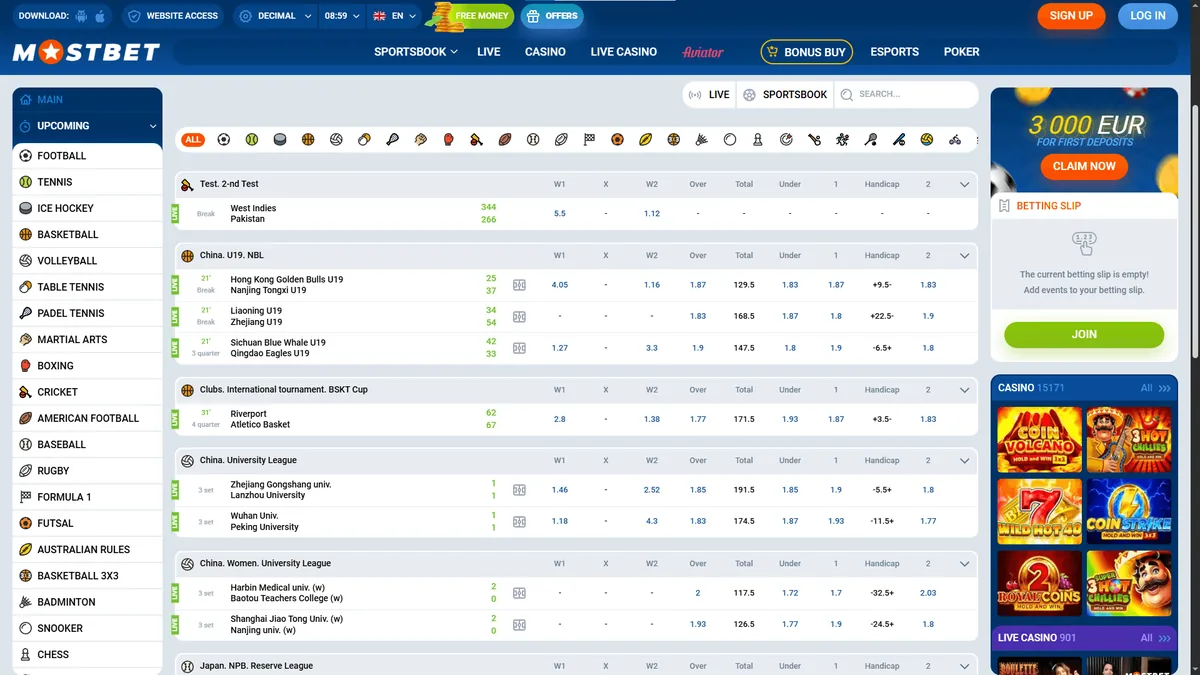Filter by cricket bat icon in strip

(x=477, y=140)
